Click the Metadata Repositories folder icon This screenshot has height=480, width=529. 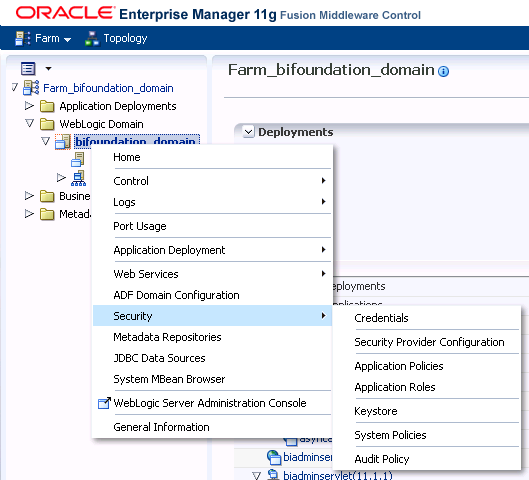(x=47, y=214)
